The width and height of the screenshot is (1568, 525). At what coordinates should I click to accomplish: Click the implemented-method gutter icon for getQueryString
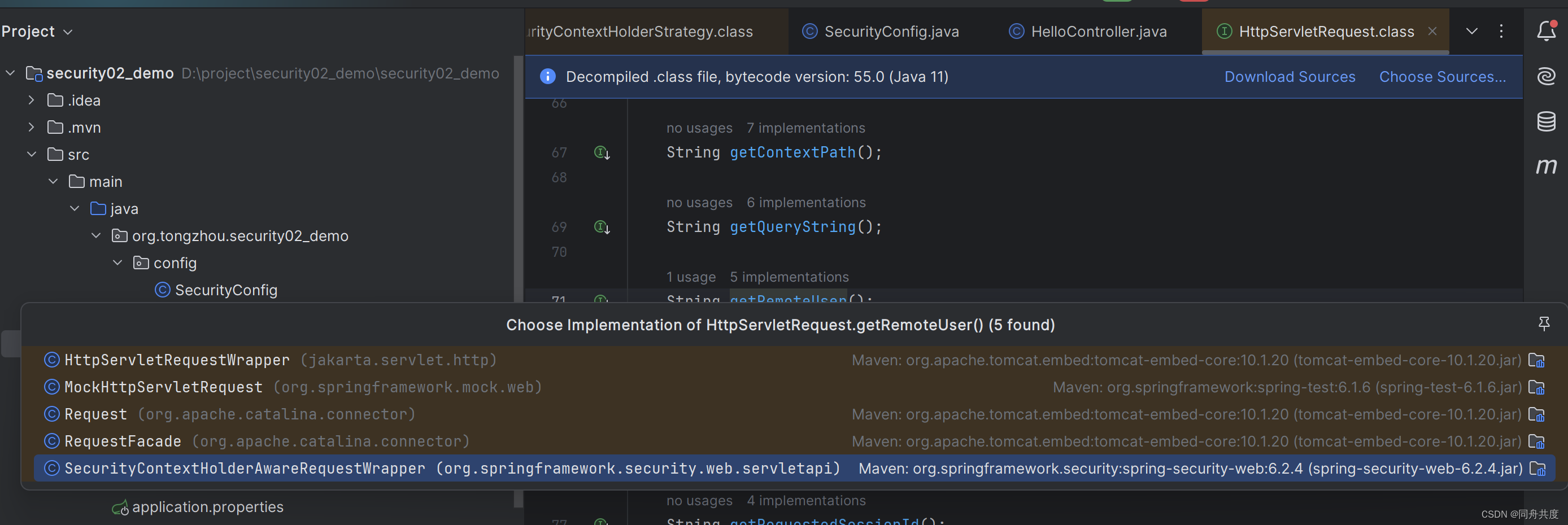coord(602,228)
